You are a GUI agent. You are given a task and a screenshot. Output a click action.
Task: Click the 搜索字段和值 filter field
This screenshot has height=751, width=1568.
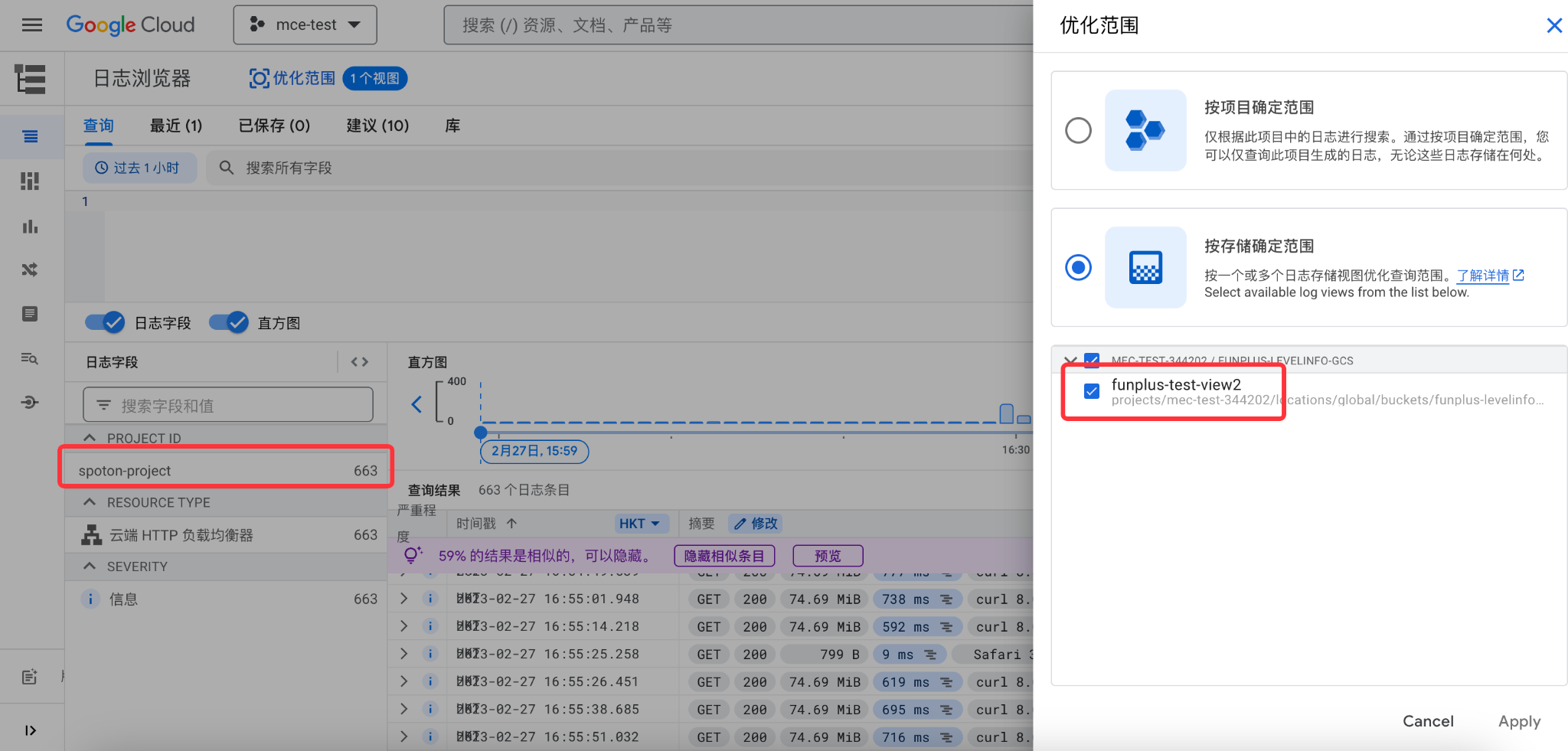tap(228, 405)
